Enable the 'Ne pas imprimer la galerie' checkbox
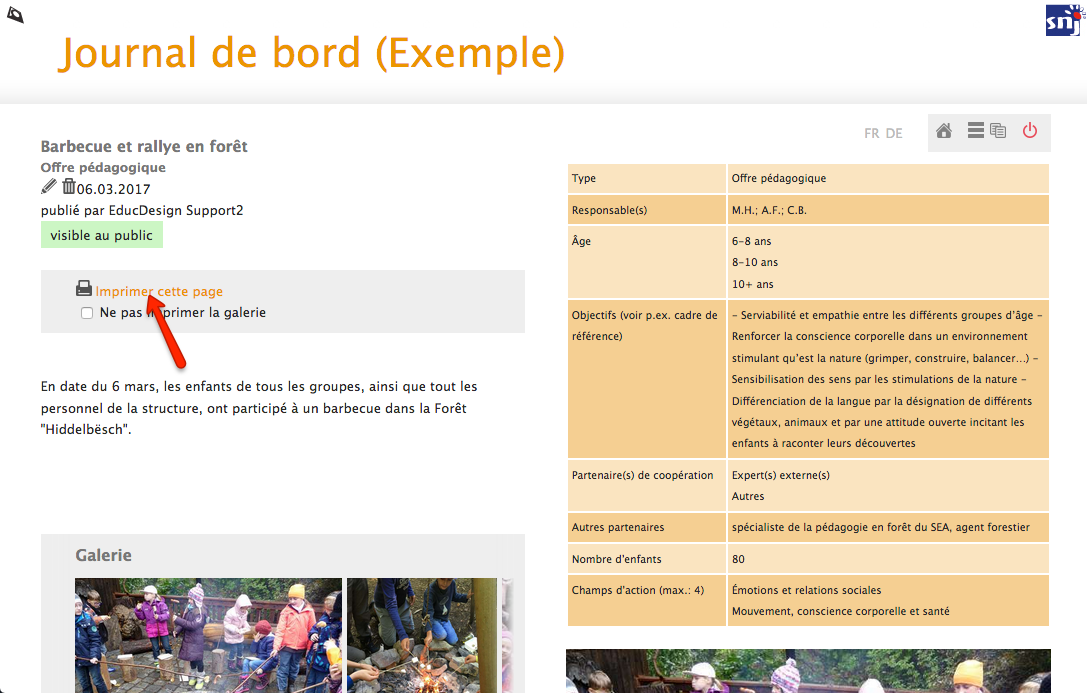The height and width of the screenshot is (693, 1087). click(x=87, y=313)
